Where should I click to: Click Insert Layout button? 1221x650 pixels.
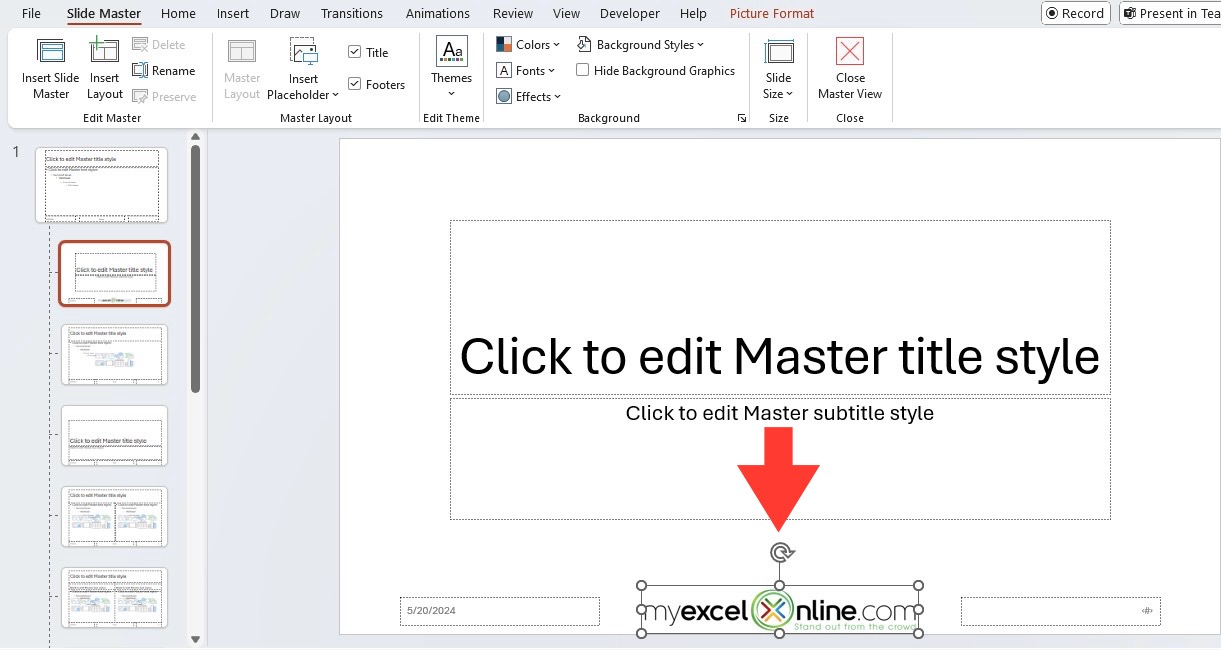coord(105,68)
